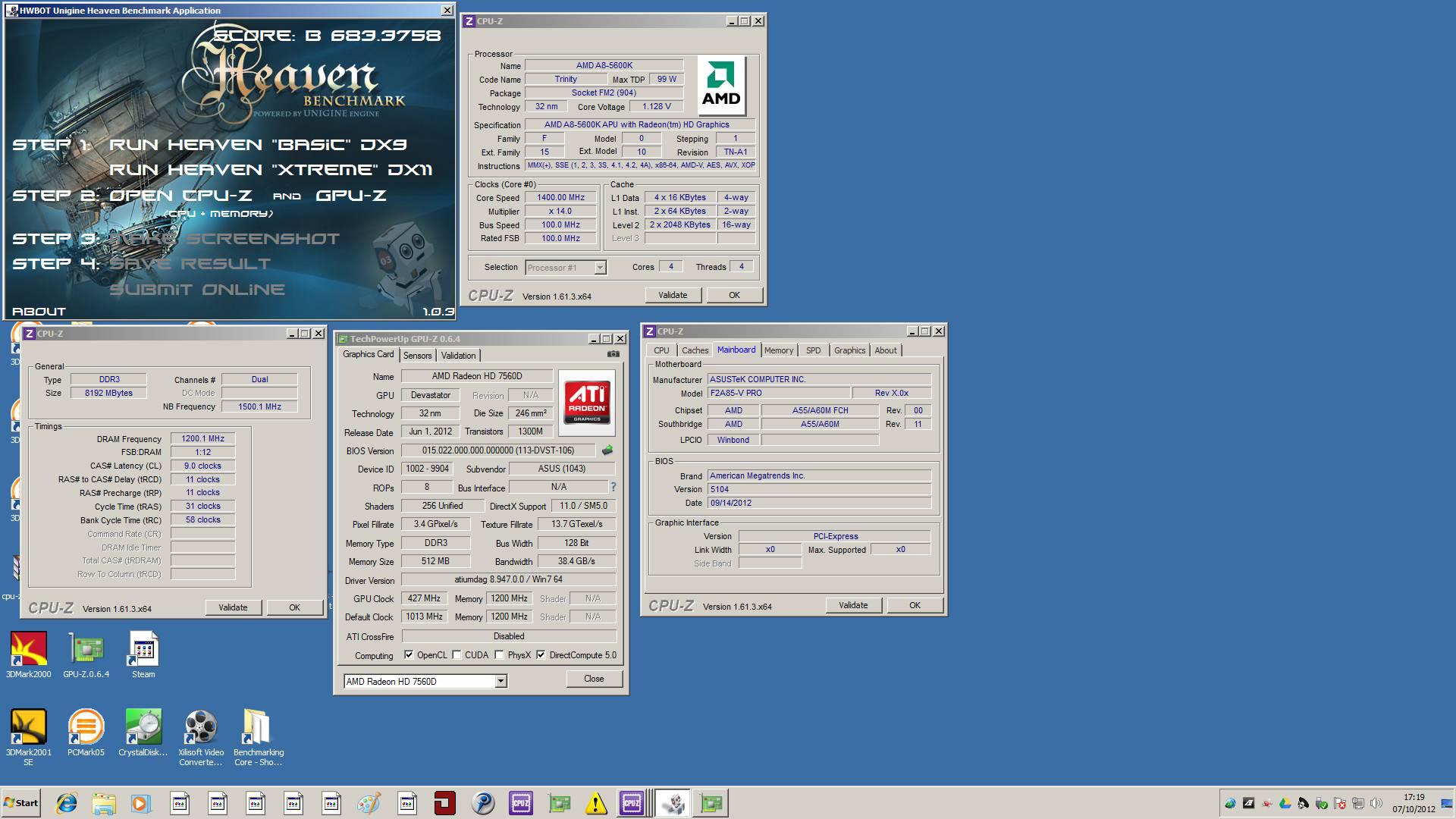
Task: Click the Google Drive tray icon
Action: 1285,803
